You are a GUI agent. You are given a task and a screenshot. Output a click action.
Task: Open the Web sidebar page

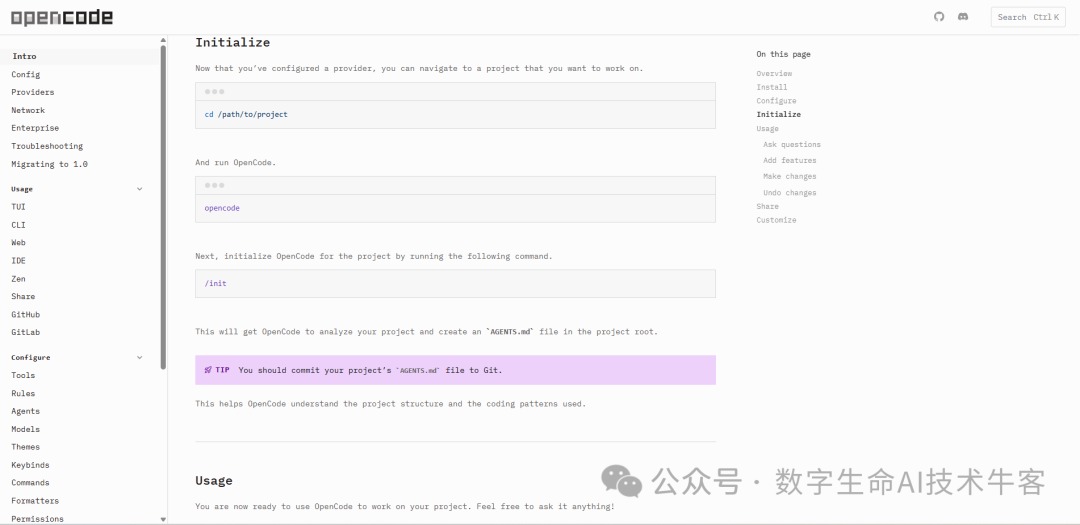point(19,243)
